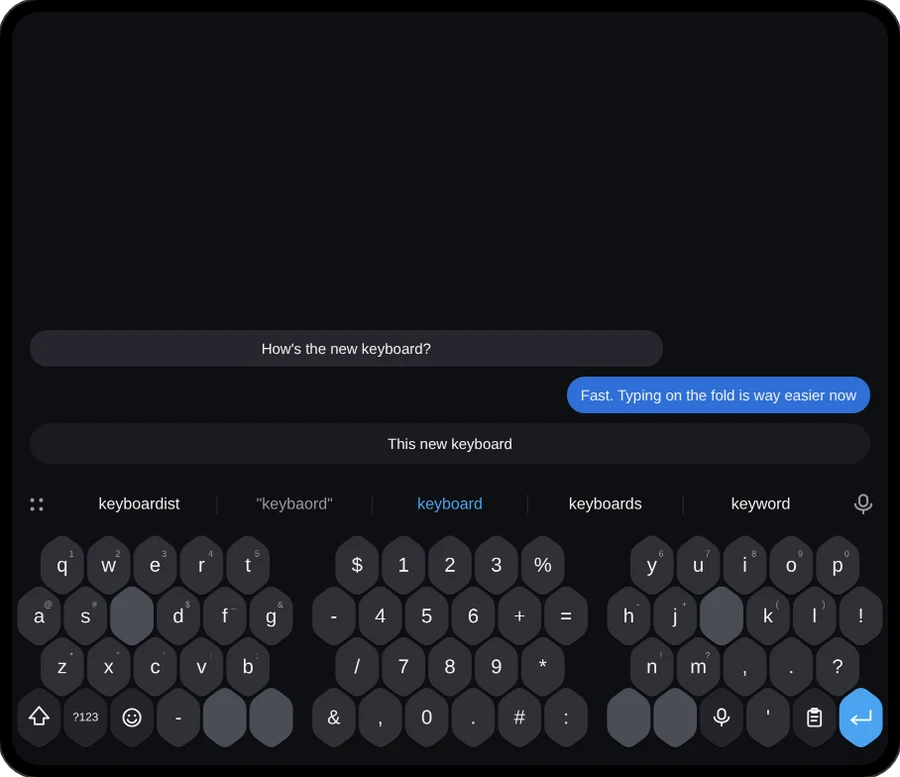The image size is (900, 777).
Task: Choose the "keyboardist" suggestion
Action: (139, 504)
